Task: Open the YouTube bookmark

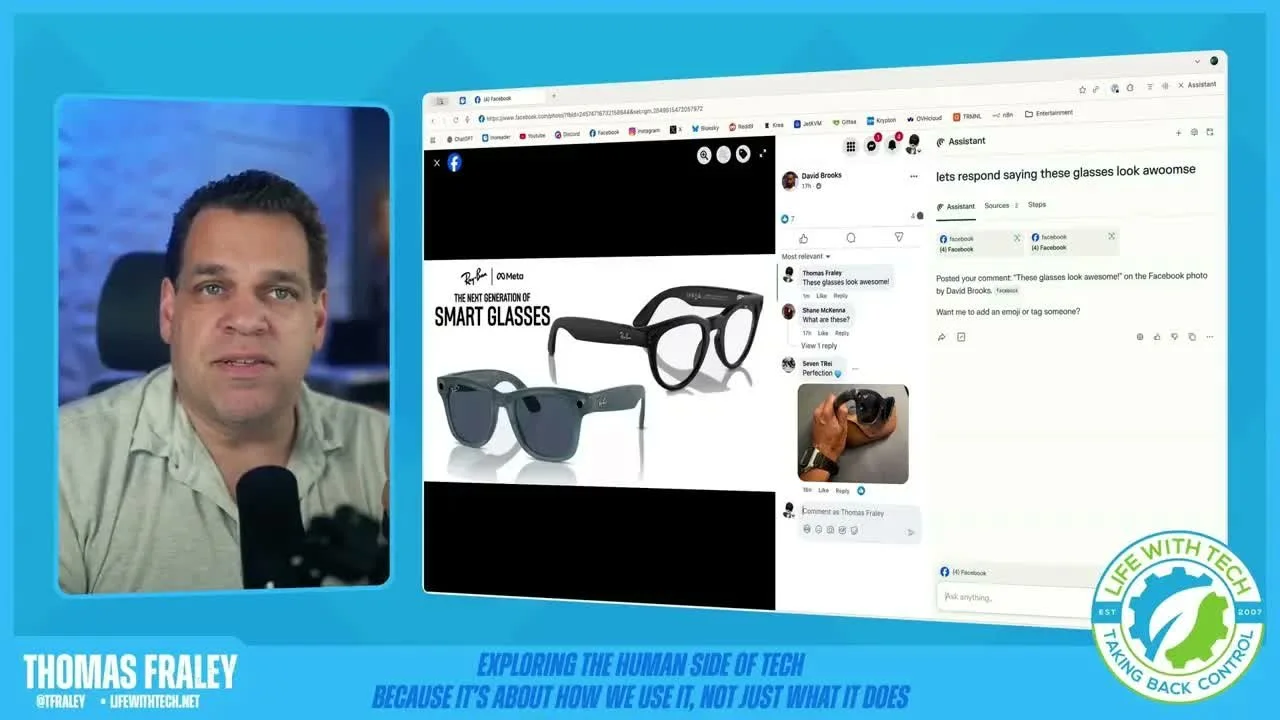Action: point(533,135)
